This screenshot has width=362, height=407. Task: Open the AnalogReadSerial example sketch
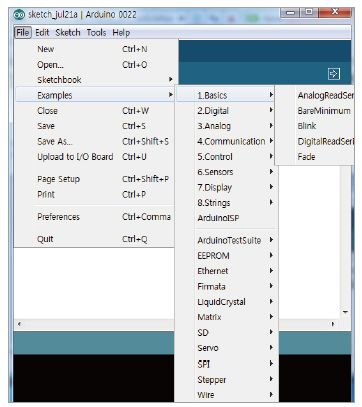tap(315, 95)
